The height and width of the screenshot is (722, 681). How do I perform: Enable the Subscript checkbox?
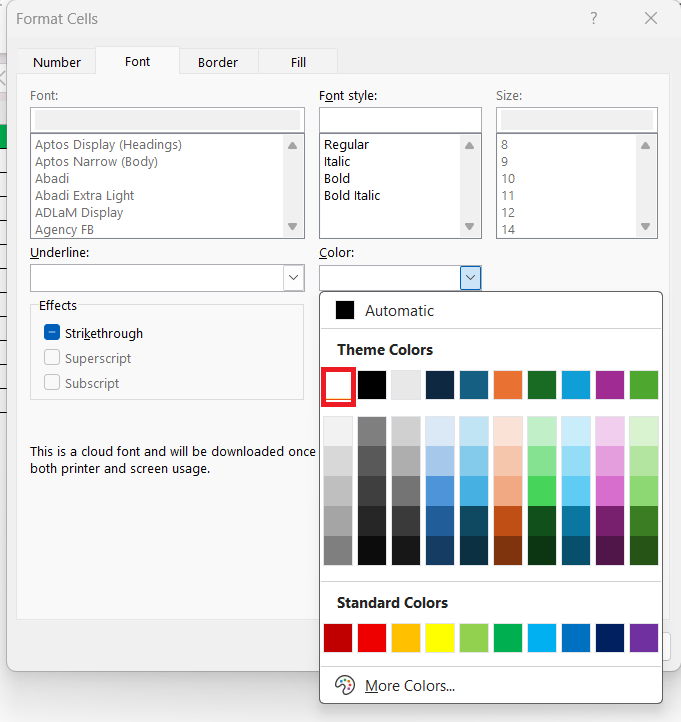pos(52,382)
